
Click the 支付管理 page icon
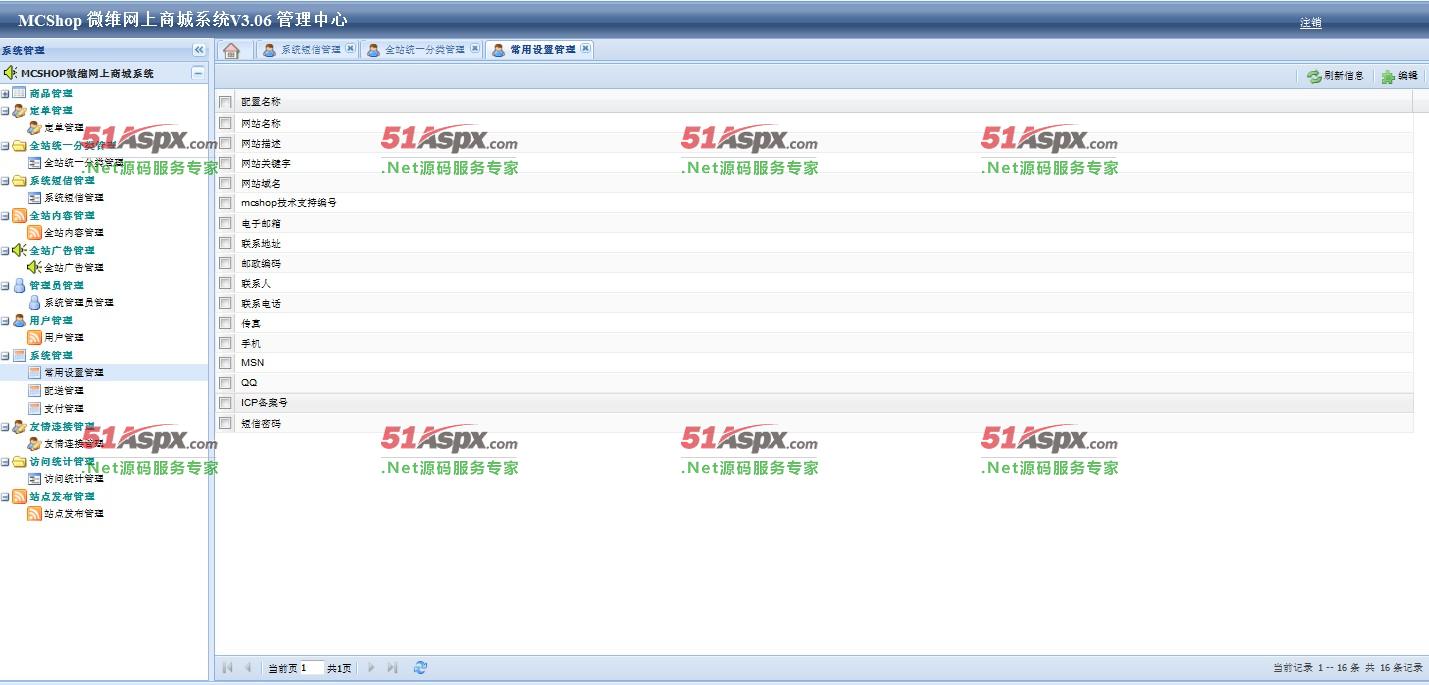[35, 408]
